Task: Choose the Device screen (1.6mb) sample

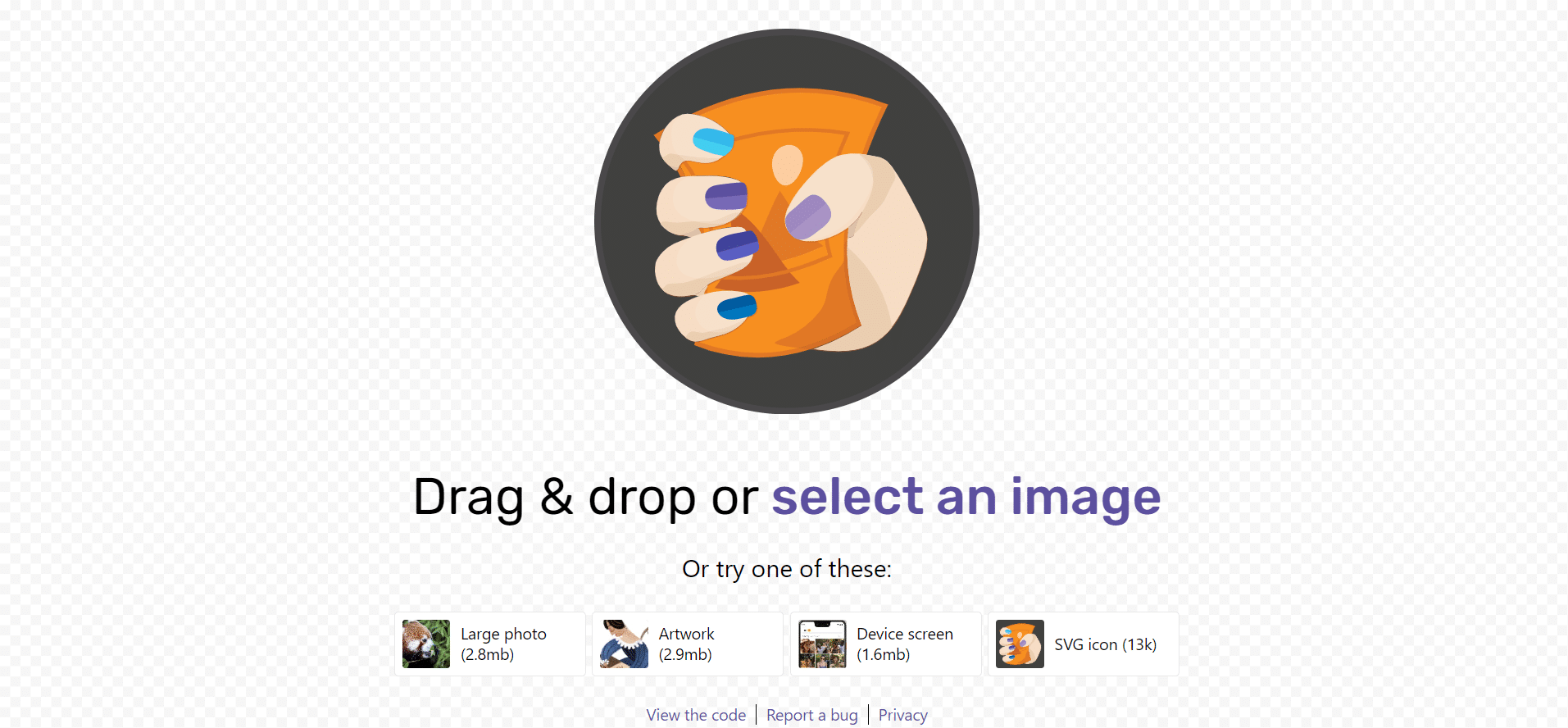Action: [905, 644]
